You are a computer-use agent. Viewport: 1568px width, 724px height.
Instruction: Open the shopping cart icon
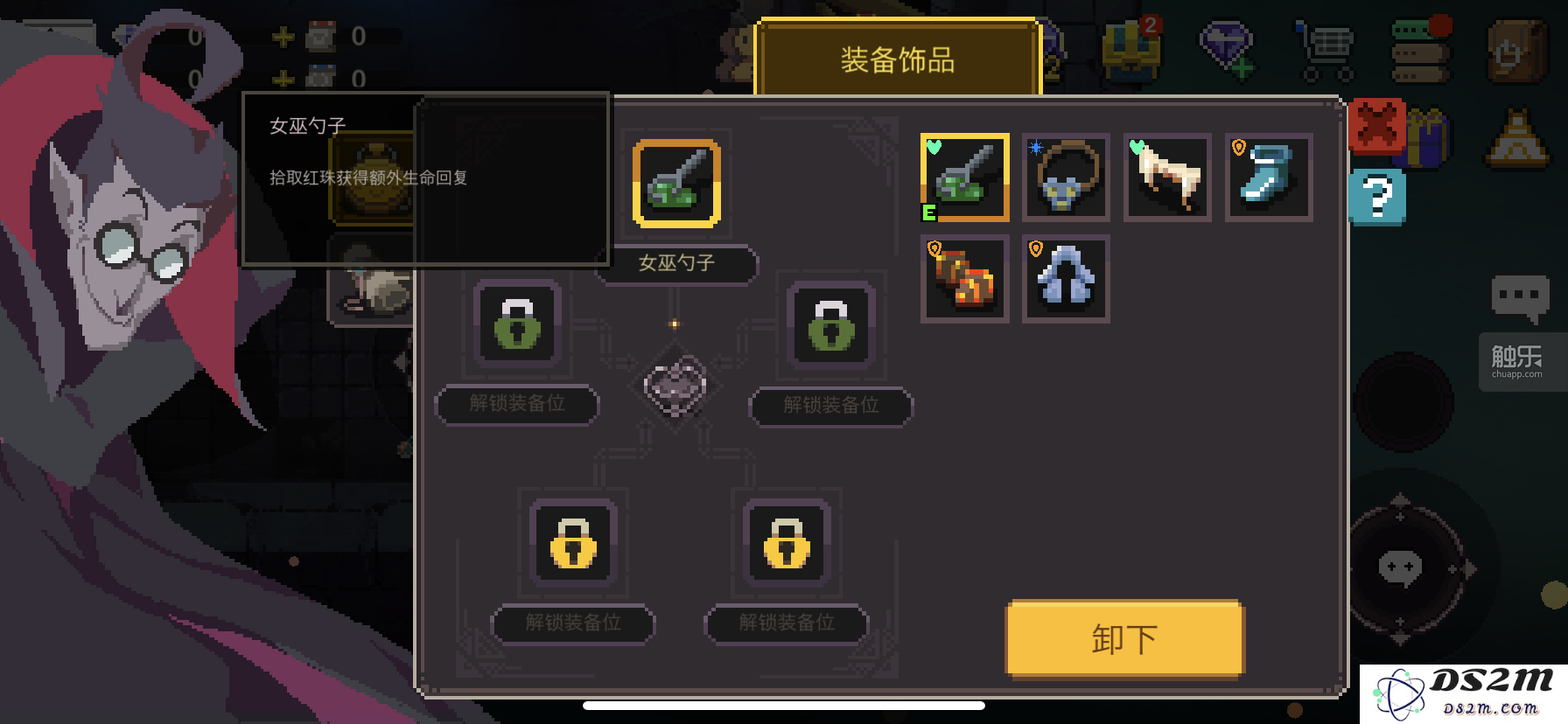pyautogui.click(x=1326, y=51)
